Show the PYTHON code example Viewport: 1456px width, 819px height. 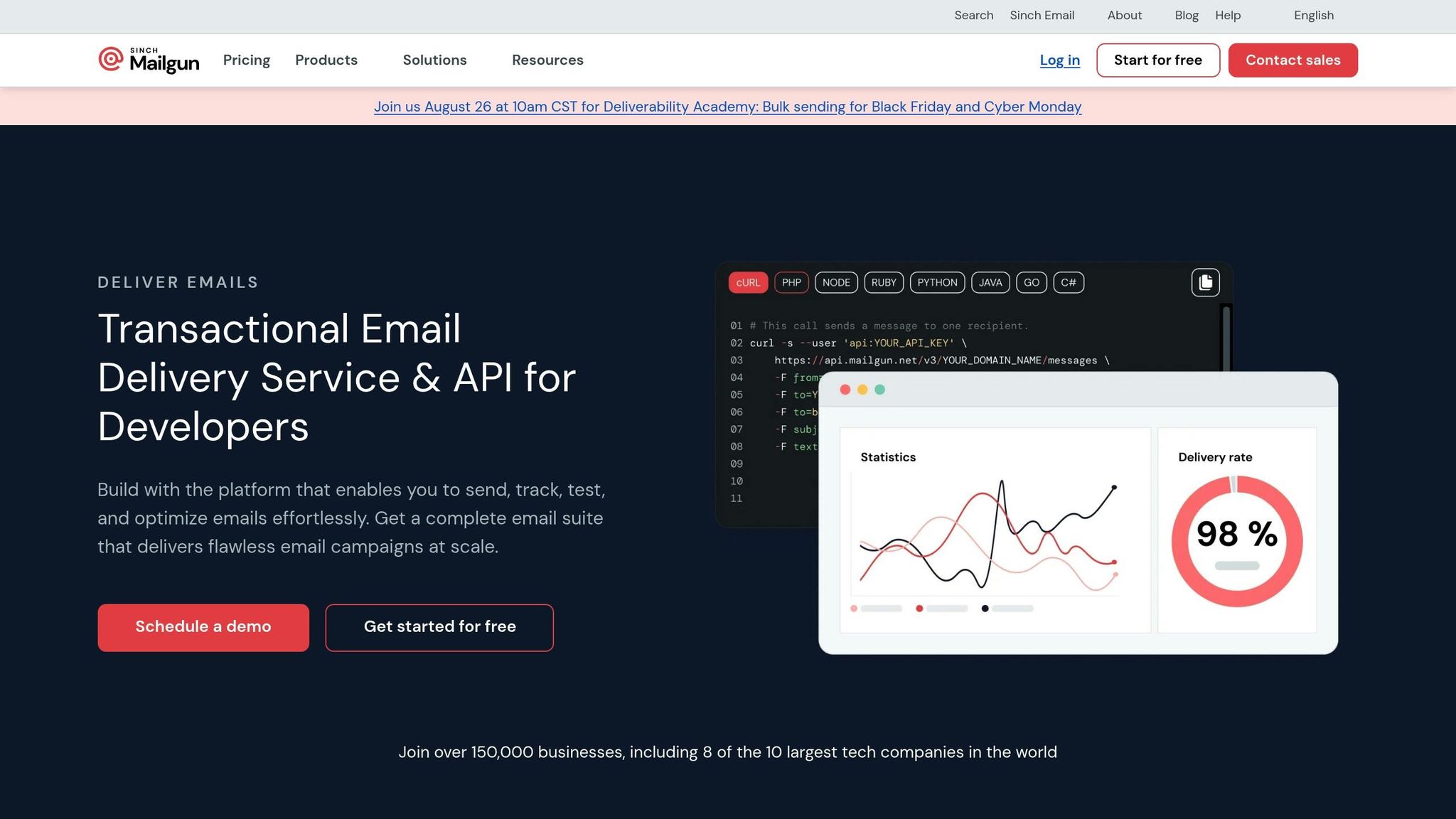937,282
